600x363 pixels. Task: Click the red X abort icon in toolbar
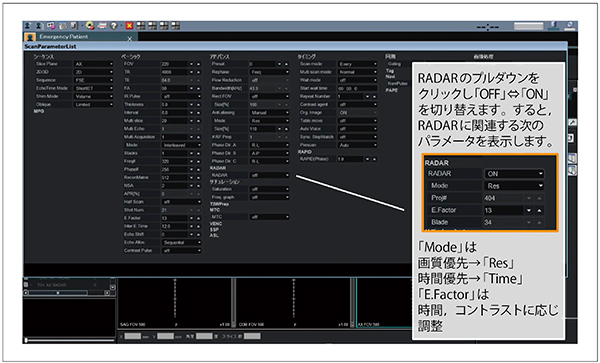129,26
